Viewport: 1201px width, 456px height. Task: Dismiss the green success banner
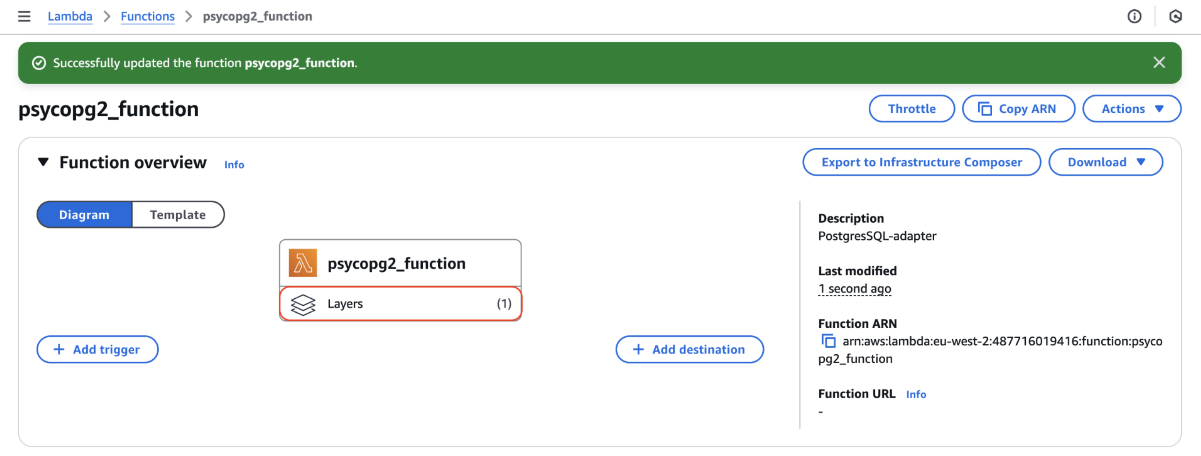point(1159,62)
